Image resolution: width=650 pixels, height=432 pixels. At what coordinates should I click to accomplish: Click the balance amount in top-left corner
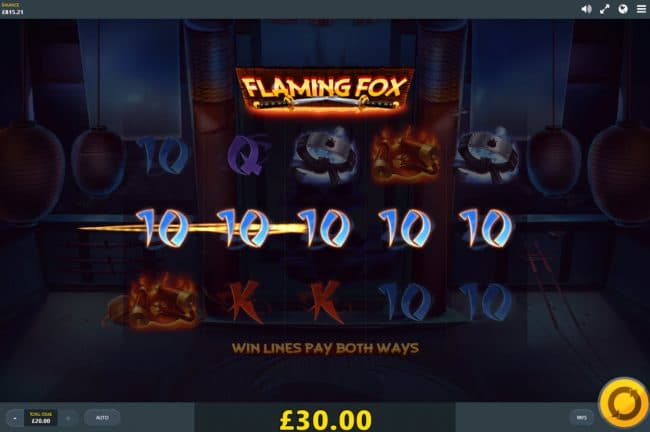[x=12, y=12]
